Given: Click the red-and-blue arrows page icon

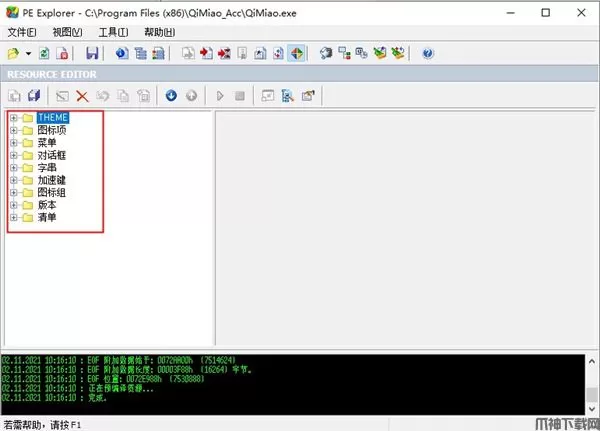Looking at the screenshot, I should 278,53.
